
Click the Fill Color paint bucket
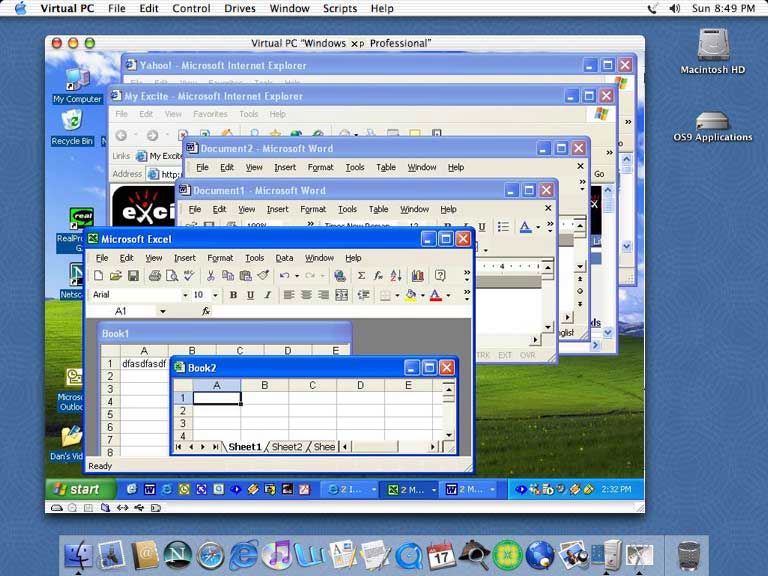point(410,295)
